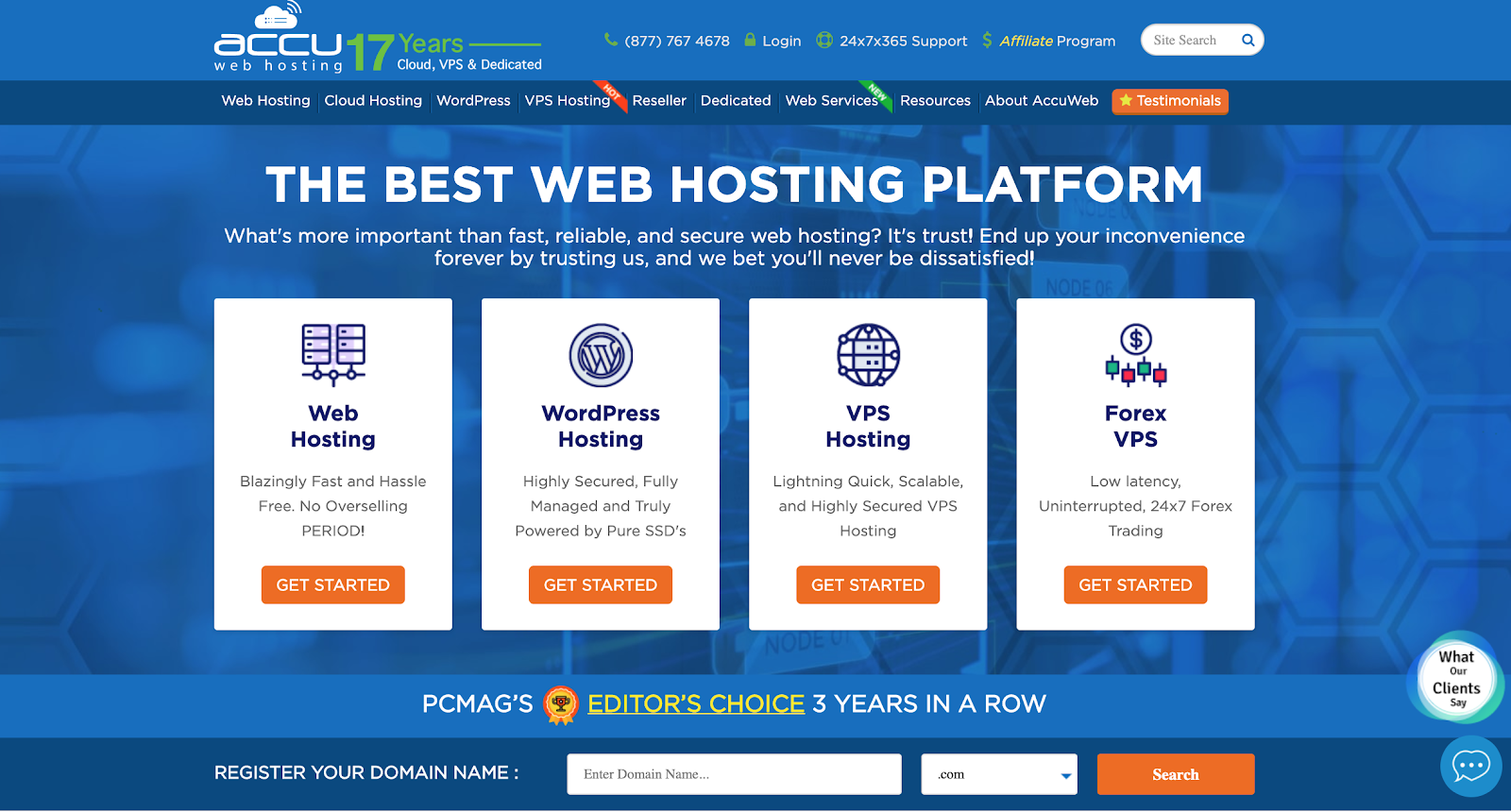The height and width of the screenshot is (812, 1511).
Task: Open the Editor's Choice link
Action: point(696,704)
